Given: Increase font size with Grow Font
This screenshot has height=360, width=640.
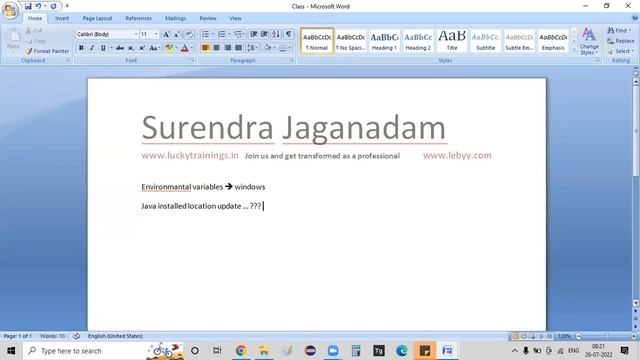Looking at the screenshot, I should [x=166, y=34].
